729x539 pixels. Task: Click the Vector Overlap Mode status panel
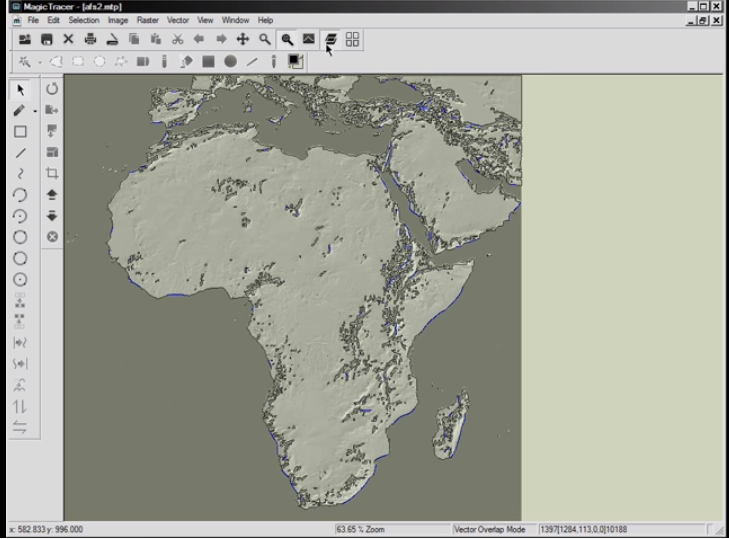tap(493, 529)
